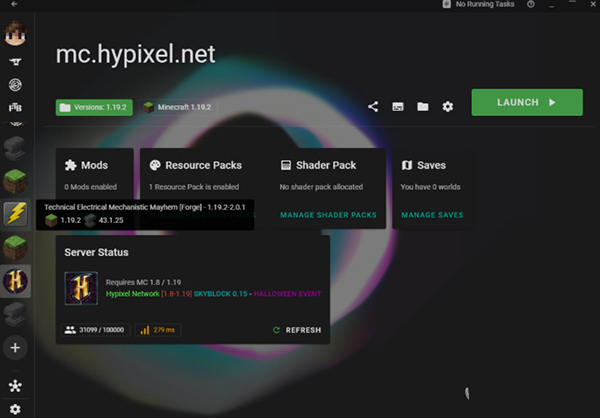The height and width of the screenshot is (418, 600).
Task: Go back using the top-left arrow
Action: click(x=13, y=5)
